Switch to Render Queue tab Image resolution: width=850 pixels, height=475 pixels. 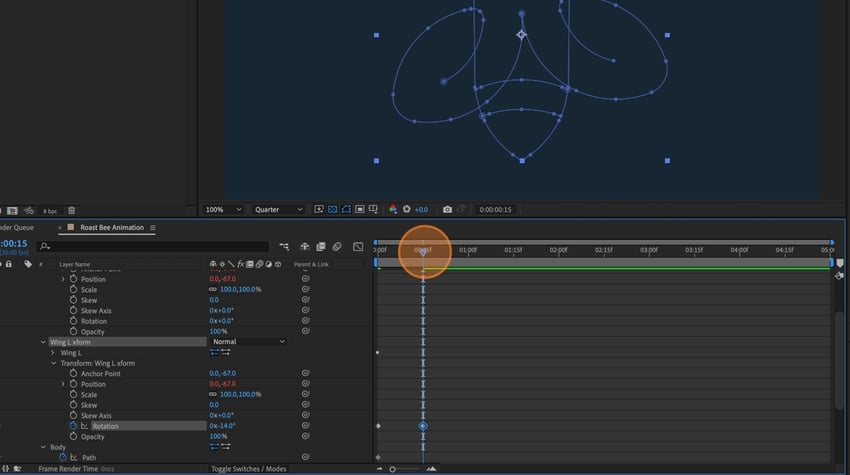(17, 227)
